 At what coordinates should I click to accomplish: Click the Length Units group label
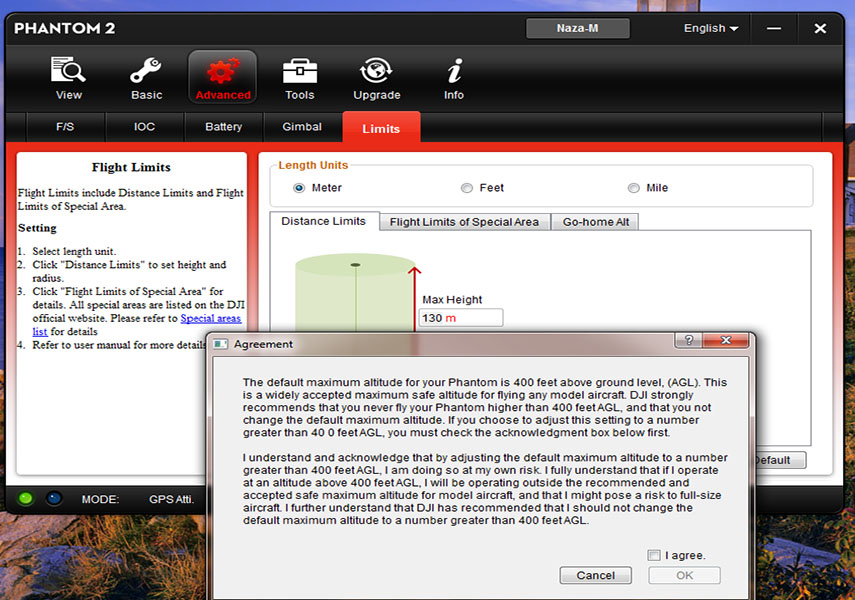pyautogui.click(x=313, y=165)
